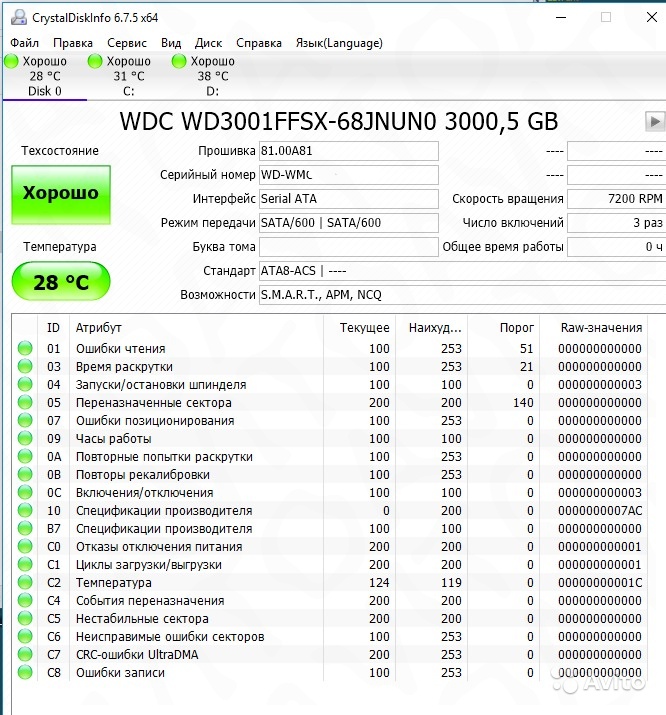The height and width of the screenshot is (715, 666).
Task: Select the Переназначенные сектора row name
Action: point(154,403)
